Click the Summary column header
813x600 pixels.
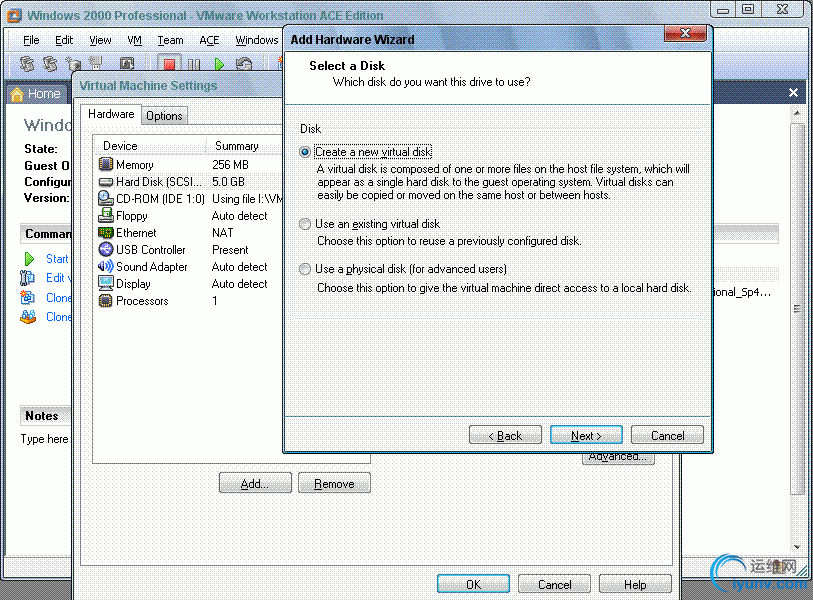245,146
